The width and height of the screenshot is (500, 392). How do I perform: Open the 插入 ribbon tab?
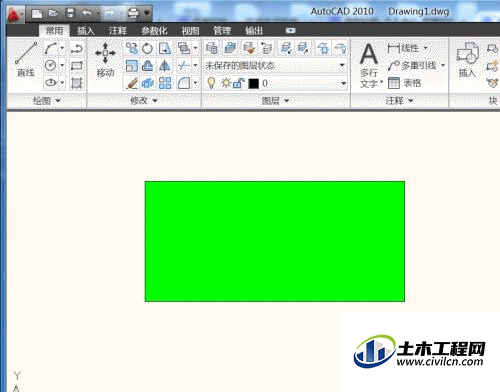click(x=86, y=31)
